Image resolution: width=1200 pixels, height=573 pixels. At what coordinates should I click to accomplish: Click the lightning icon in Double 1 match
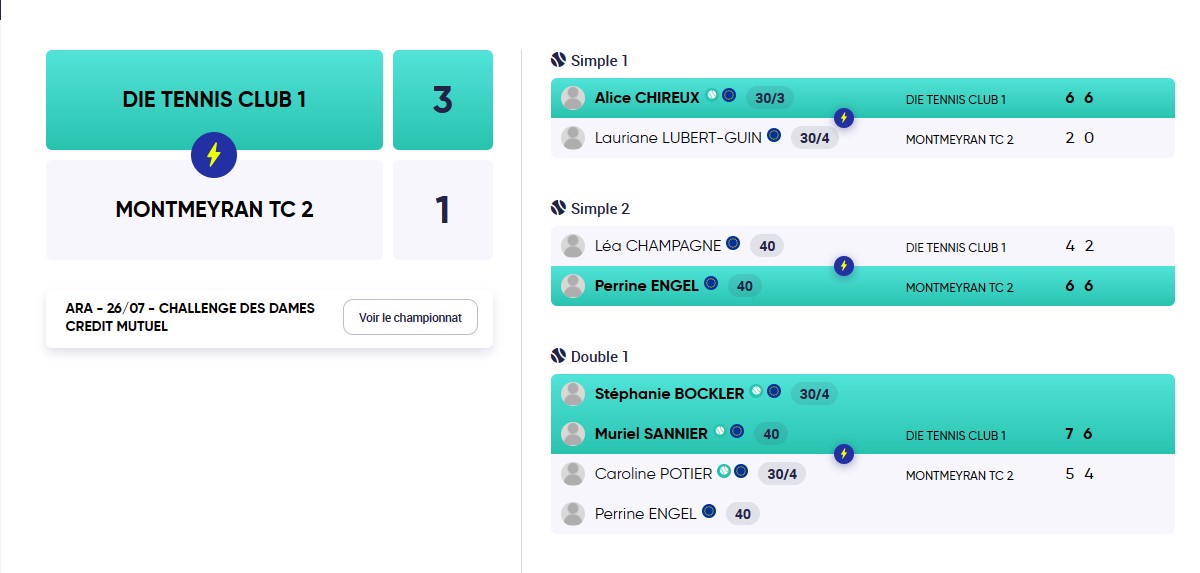pos(844,454)
